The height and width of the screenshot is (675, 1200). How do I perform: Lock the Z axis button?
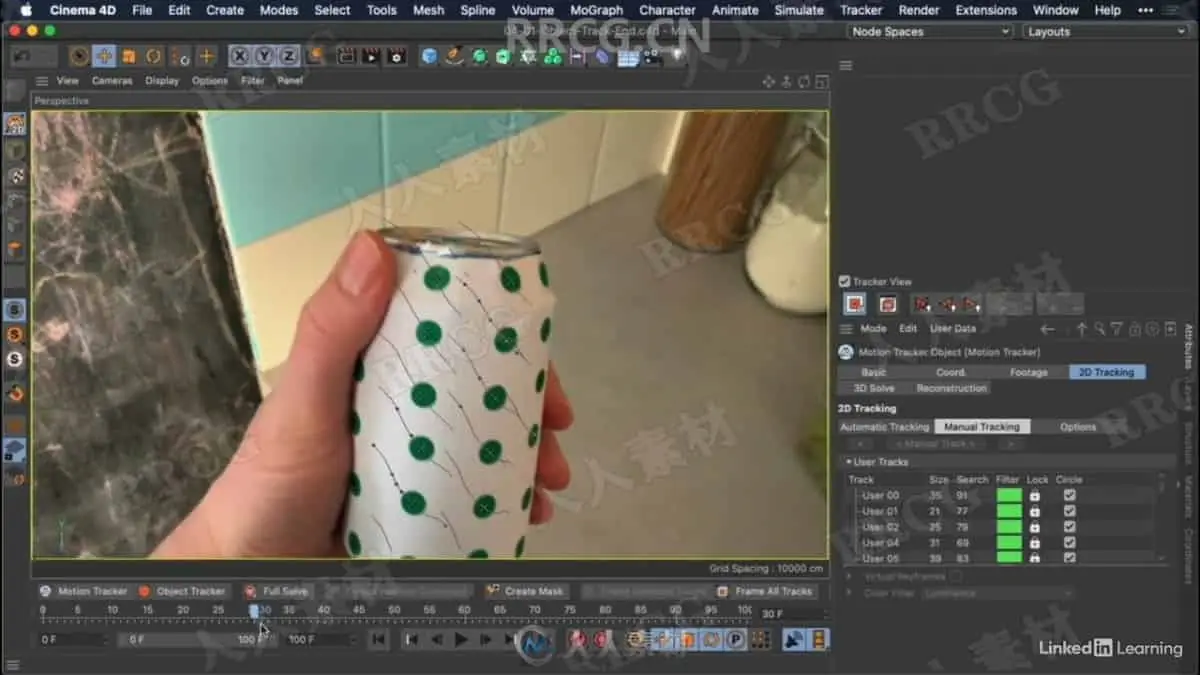click(x=288, y=56)
